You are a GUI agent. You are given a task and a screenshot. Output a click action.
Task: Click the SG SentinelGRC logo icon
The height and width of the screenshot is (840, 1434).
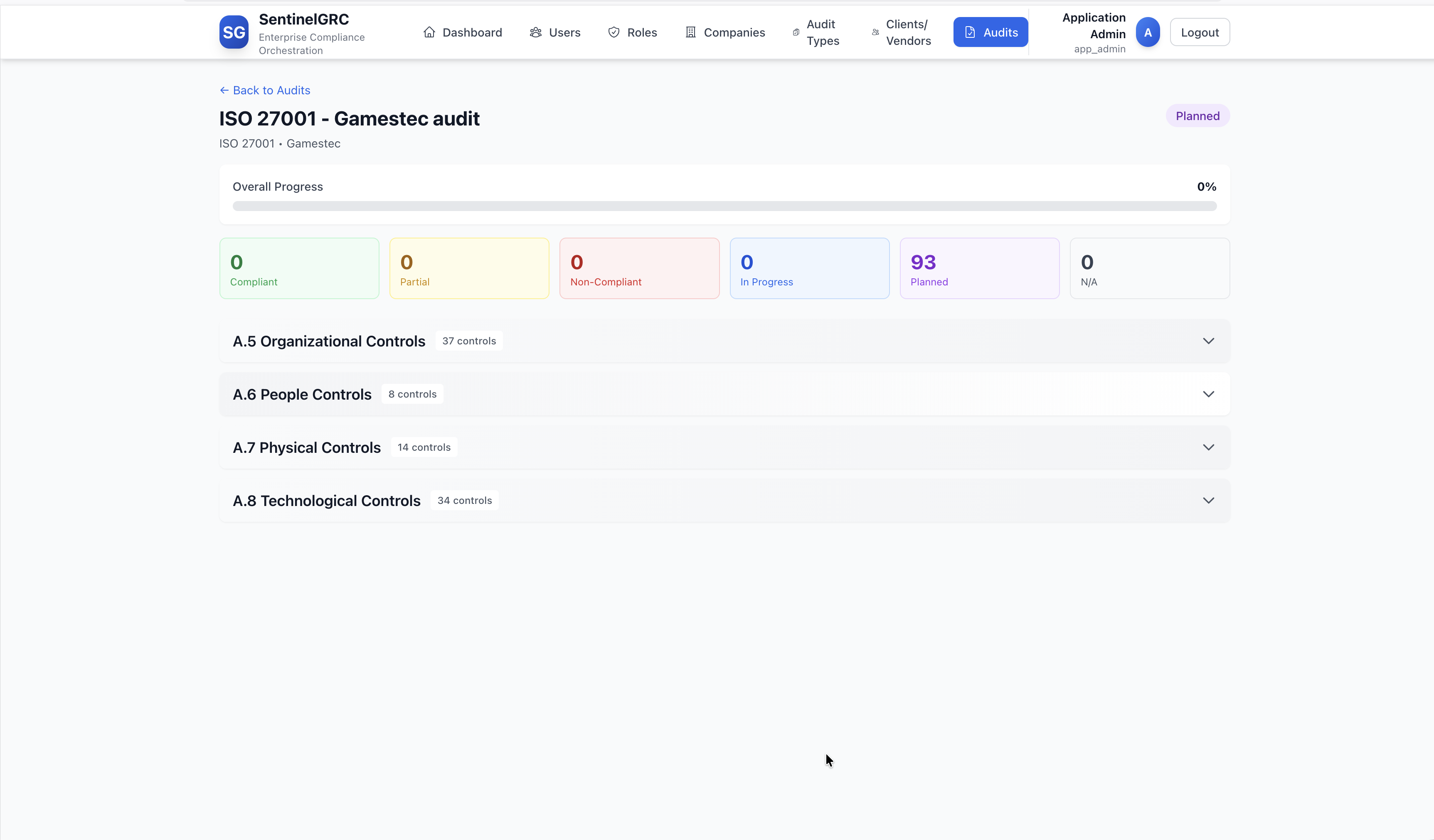[x=234, y=32]
